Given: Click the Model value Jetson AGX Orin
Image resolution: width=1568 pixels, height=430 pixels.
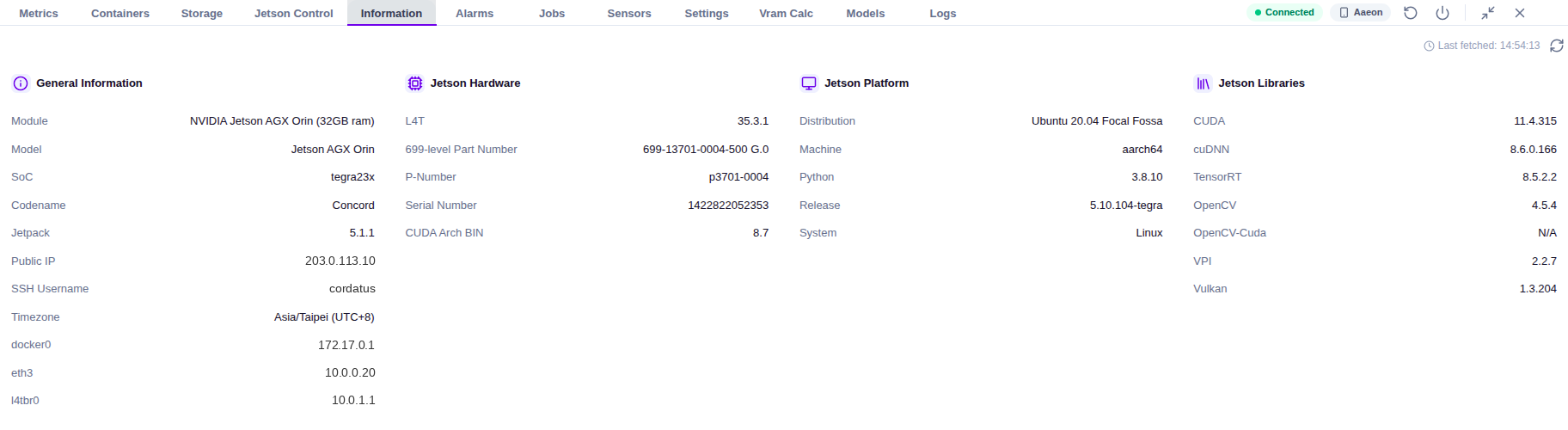Looking at the screenshot, I should click(x=333, y=150).
